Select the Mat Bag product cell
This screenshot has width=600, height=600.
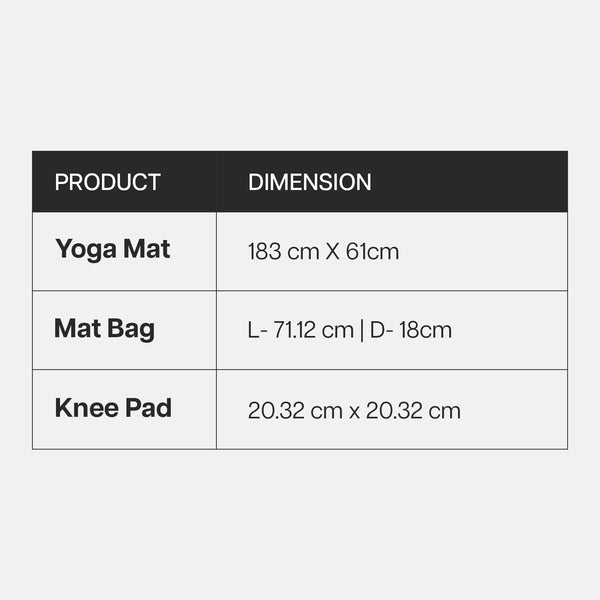coord(105,329)
